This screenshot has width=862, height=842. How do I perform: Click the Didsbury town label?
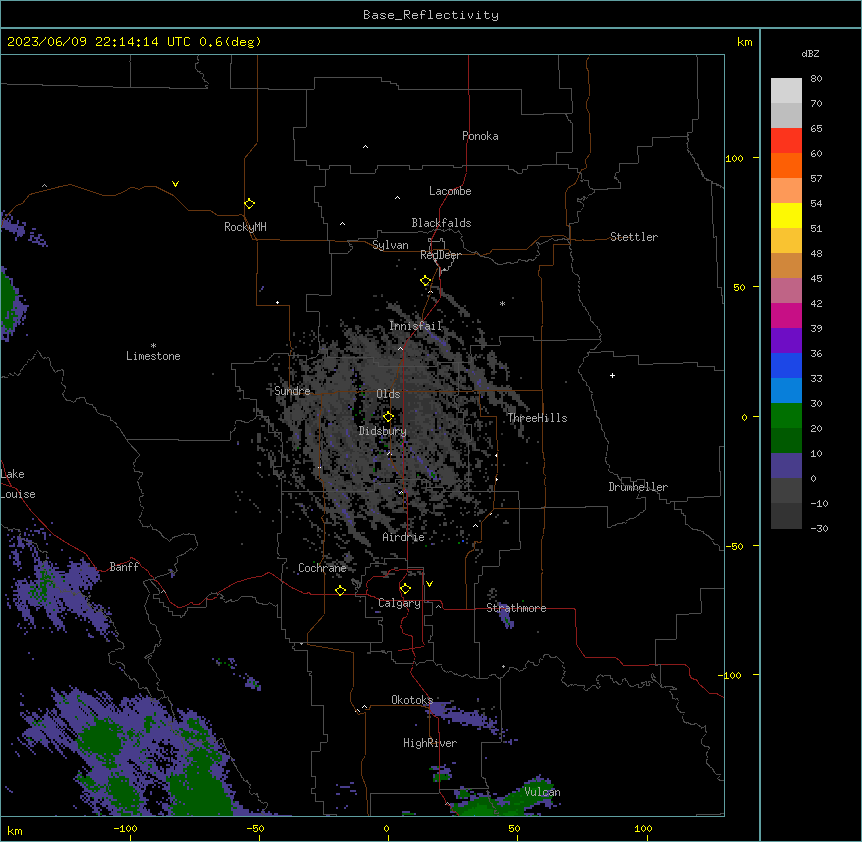(x=383, y=431)
